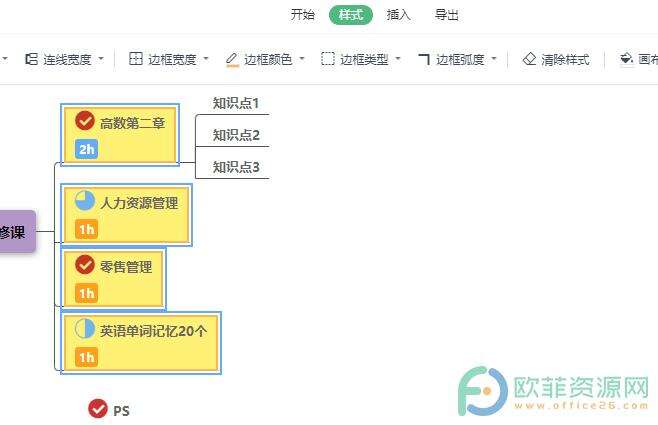Expand the 边框类型 dropdown arrow
The width and height of the screenshot is (658, 425).
pyautogui.click(x=398, y=59)
